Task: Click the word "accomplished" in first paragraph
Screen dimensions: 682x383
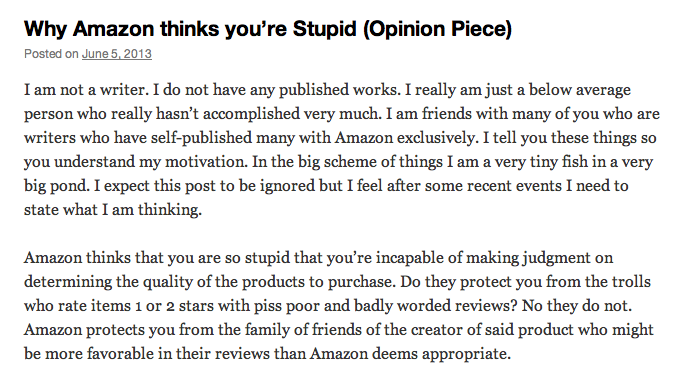Action: pyautogui.click(x=251, y=114)
